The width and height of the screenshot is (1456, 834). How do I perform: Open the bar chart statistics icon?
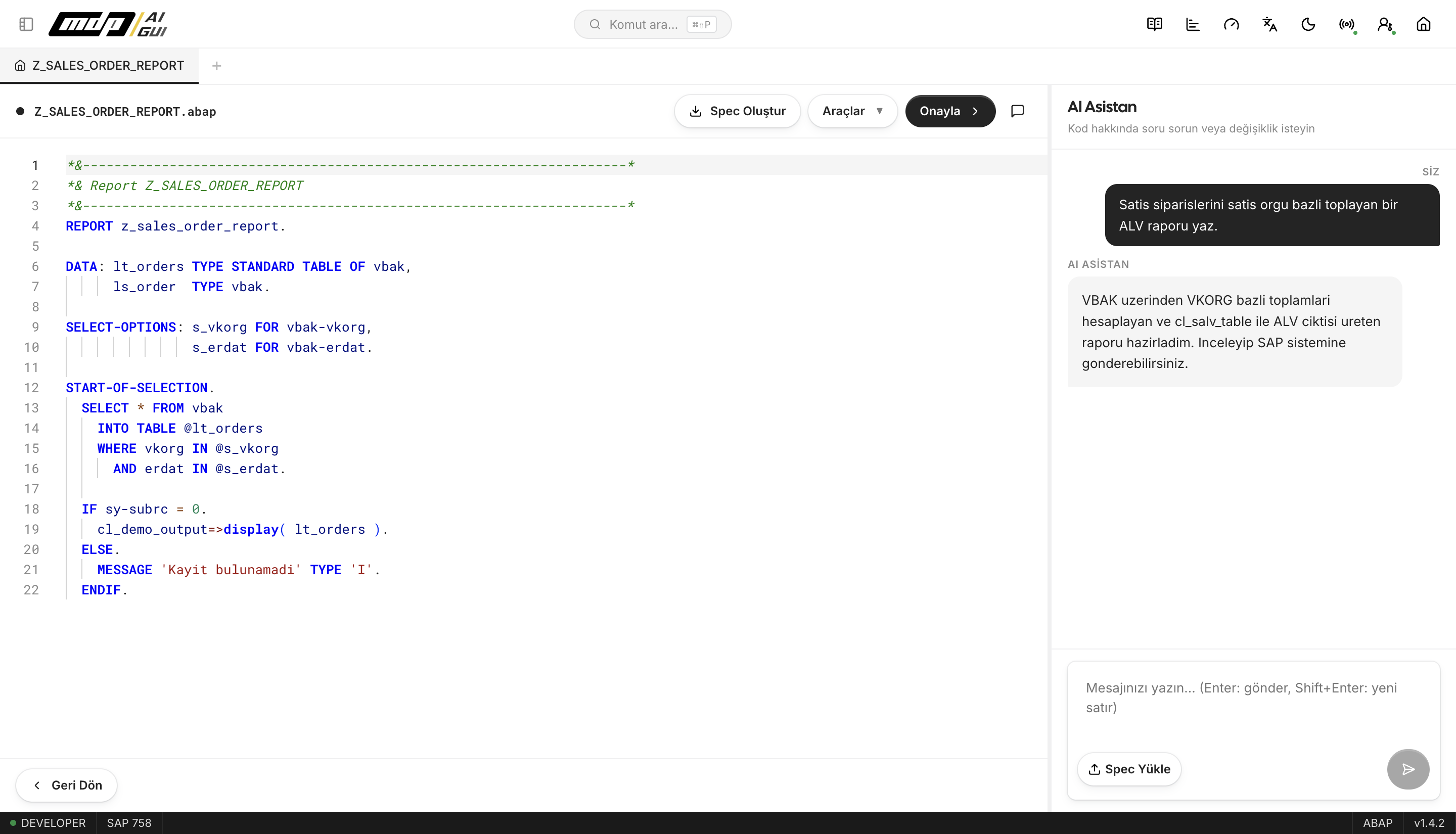[x=1193, y=24]
